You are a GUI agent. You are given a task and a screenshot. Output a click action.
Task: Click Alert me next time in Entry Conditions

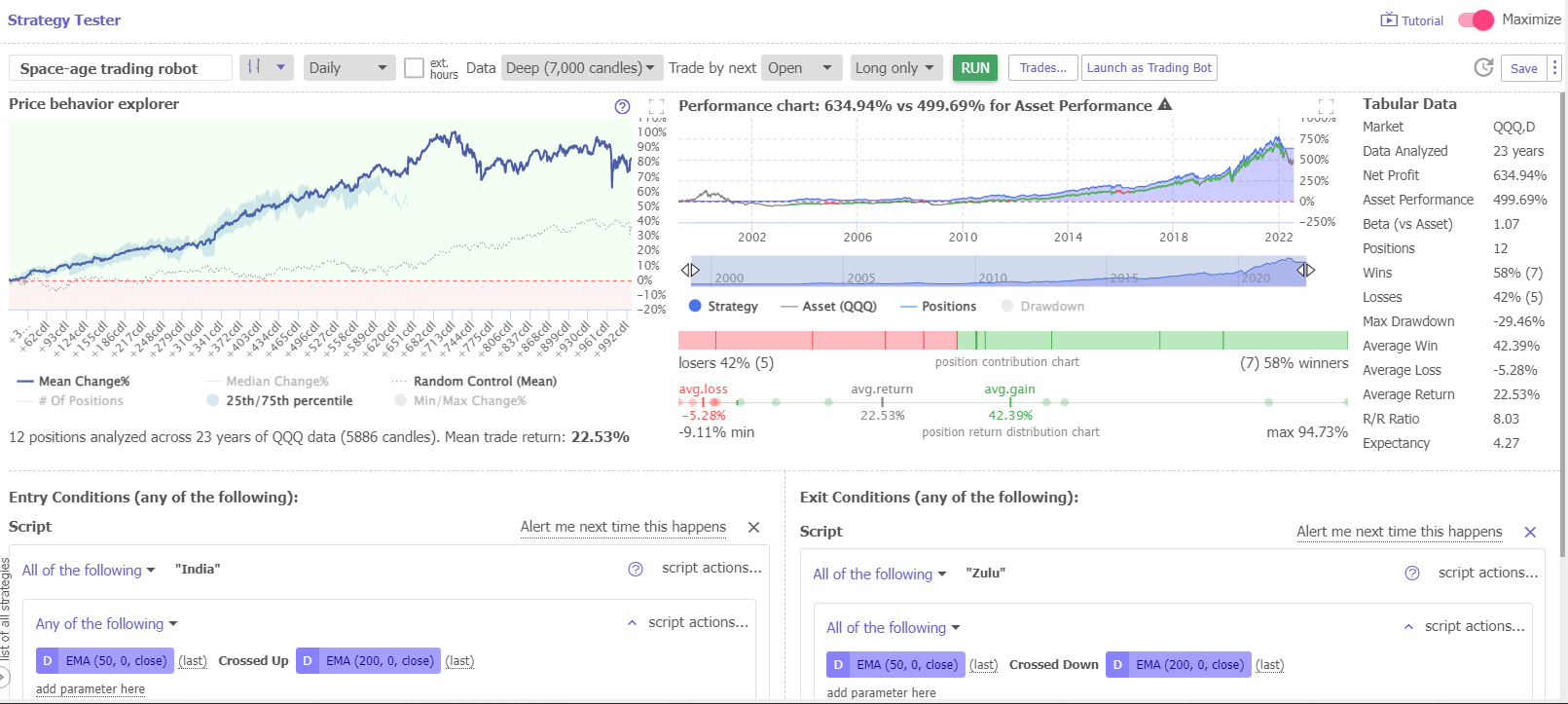pyautogui.click(x=623, y=527)
